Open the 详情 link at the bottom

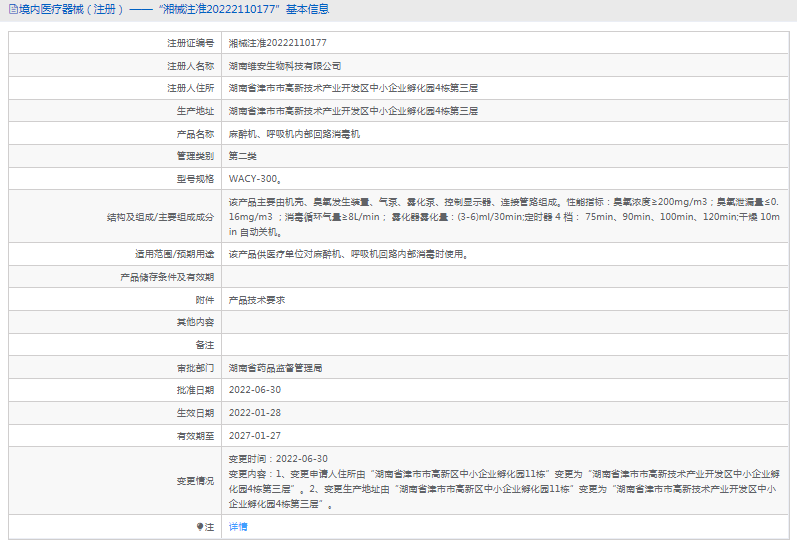[238, 526]
